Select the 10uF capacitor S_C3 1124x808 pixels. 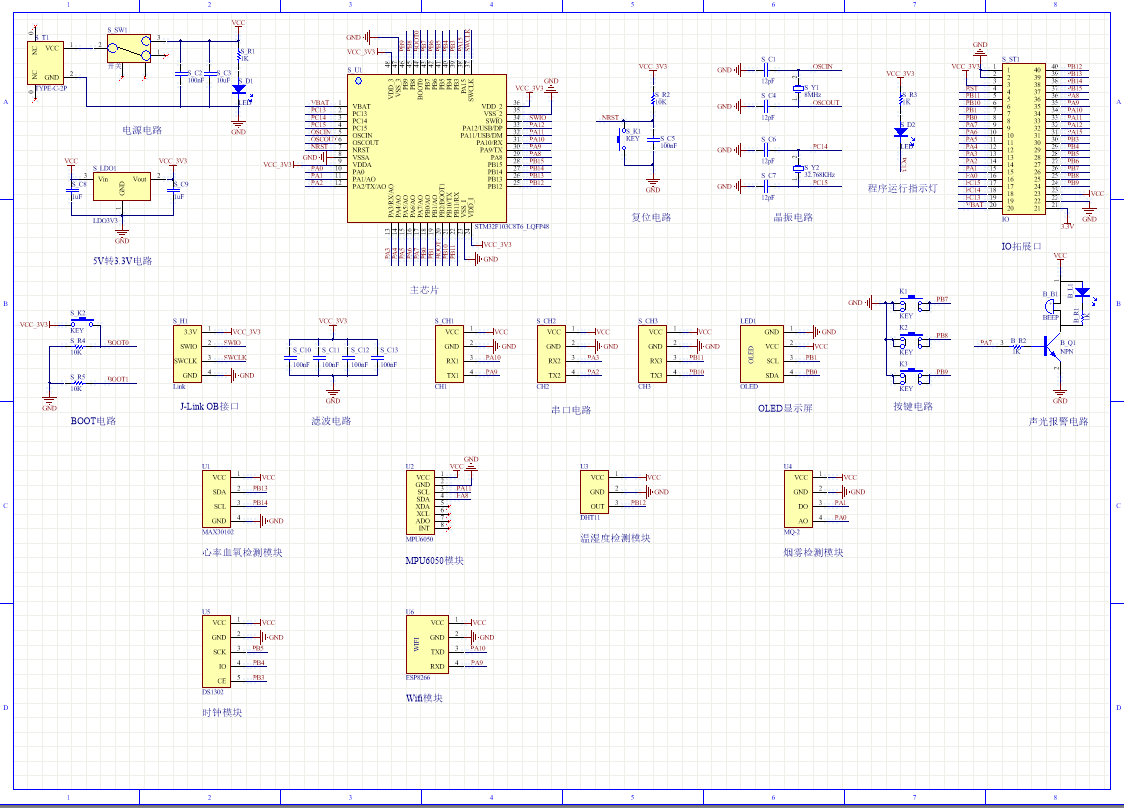(209, 73)
